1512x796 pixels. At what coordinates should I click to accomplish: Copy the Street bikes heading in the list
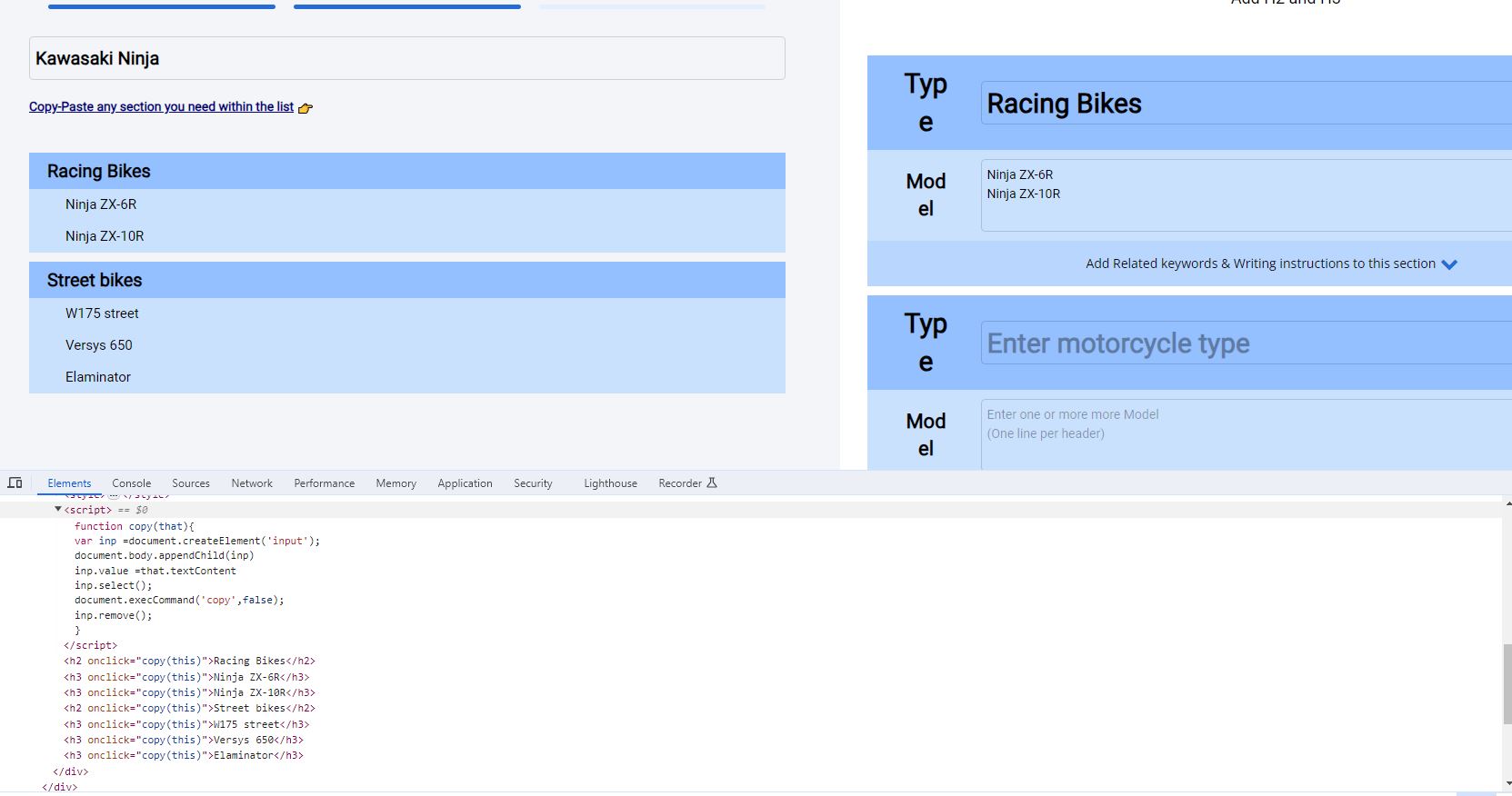[x=407, y=280]
